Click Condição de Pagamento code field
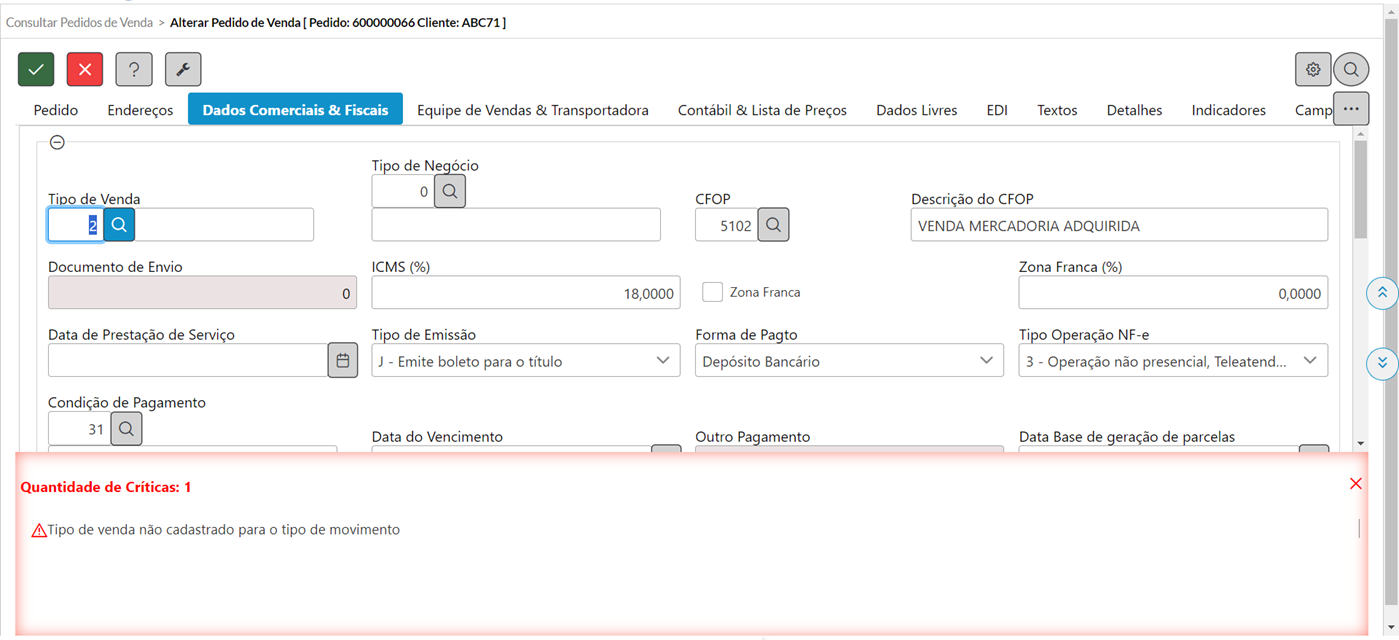The width and height of the screenshot is (1399, 640). [79, 429]
